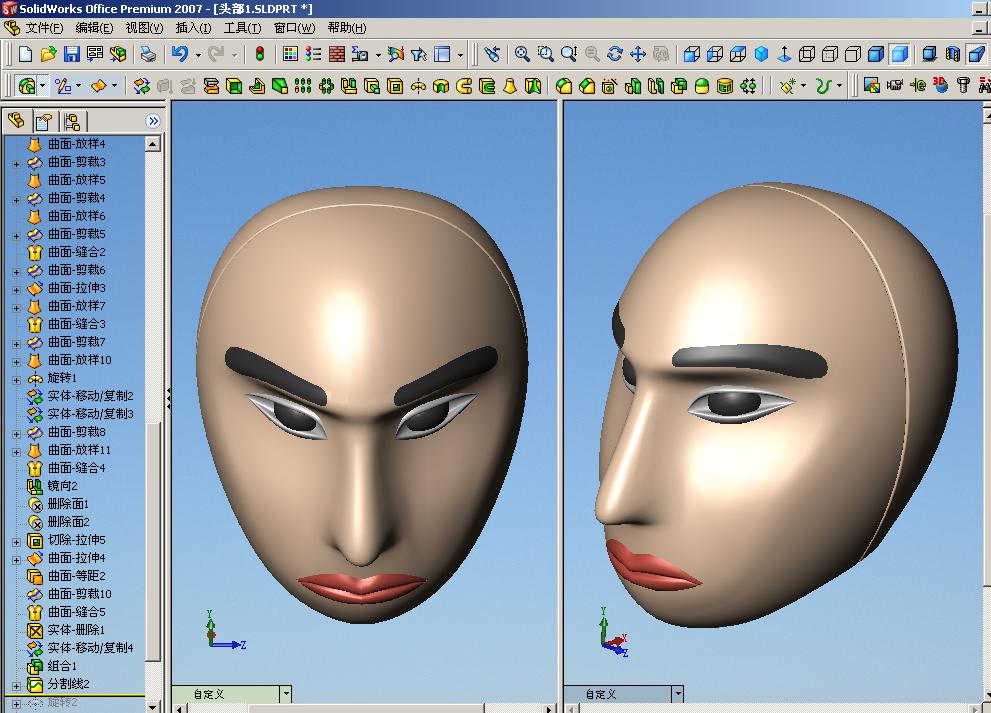This screenshot has width=991, height=713.
Task: Click the Lofted bell-shaped feature icon
Action: 510,86
